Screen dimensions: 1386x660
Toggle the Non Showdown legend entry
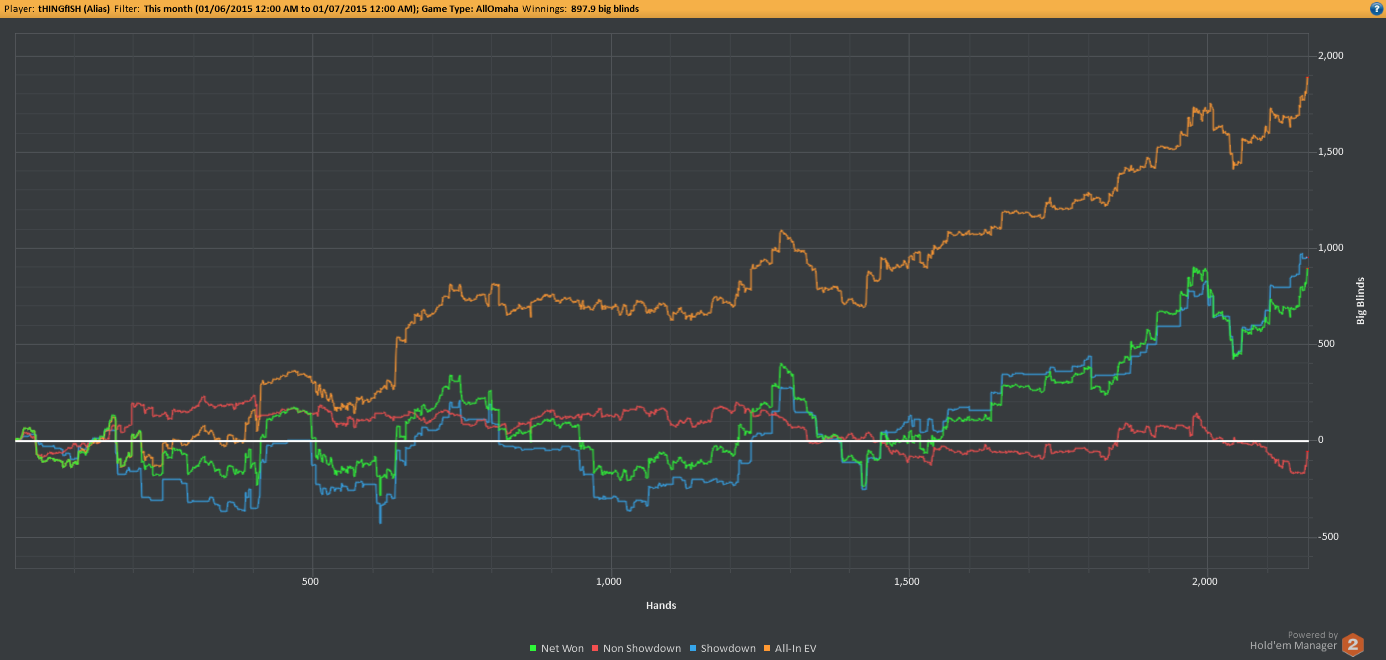637,649
